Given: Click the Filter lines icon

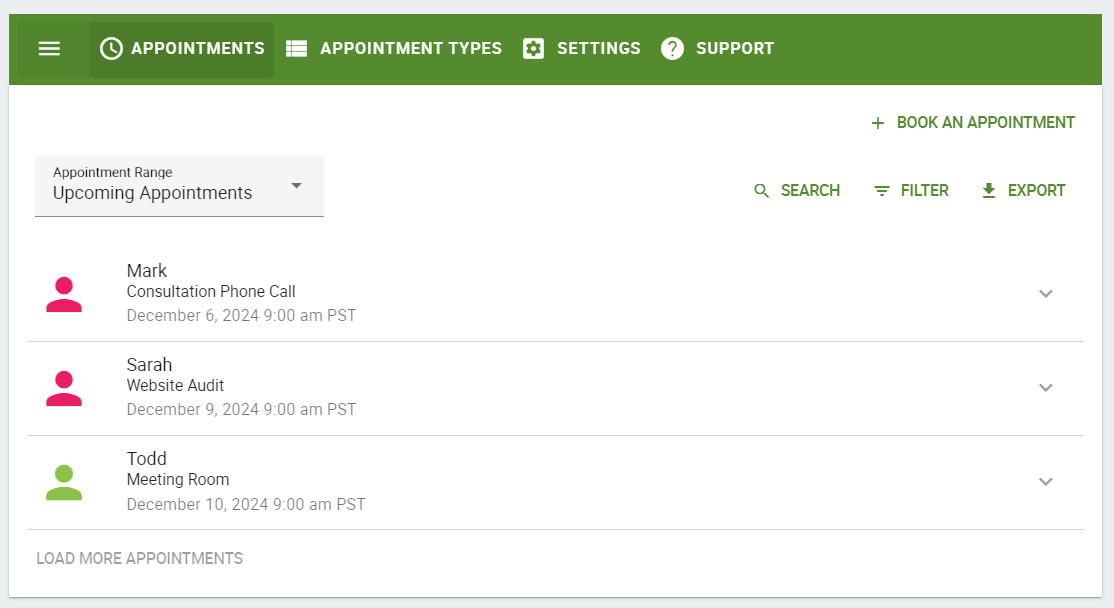Looking at the screenshot, I should (882, 191).
